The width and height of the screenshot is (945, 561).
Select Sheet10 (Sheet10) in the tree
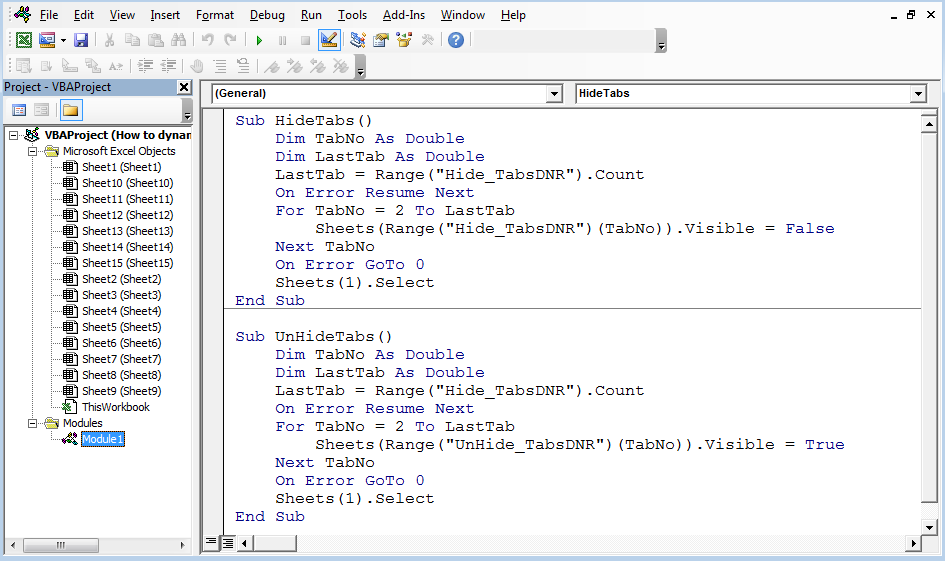click(127, 183)
